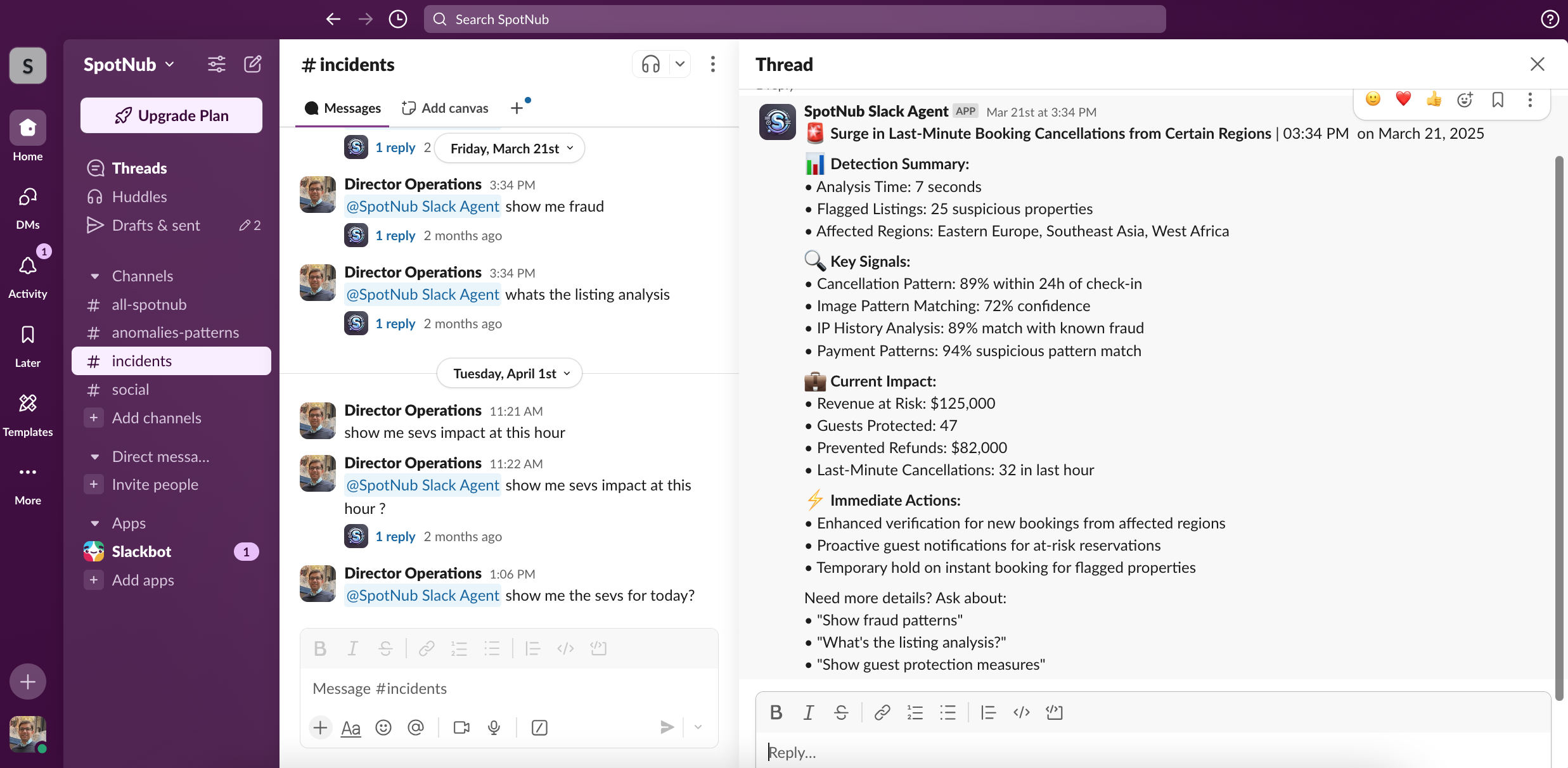This screenshot has width=1568, height=768.
Task: Toggle italic in the thread reply toolbar
Action: point(809,712)
